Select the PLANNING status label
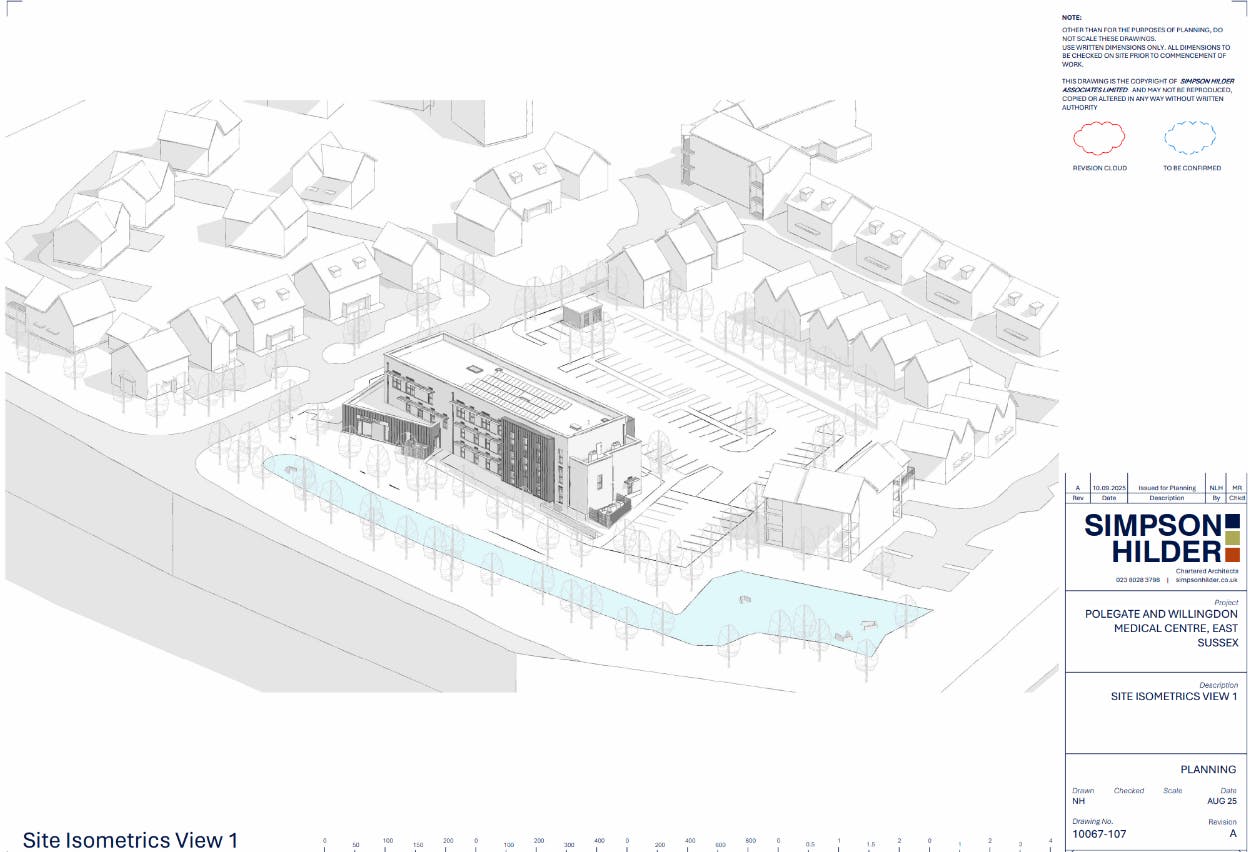Image resolution: width=1248 pixels, height=852 pixels. (1210, 769)
